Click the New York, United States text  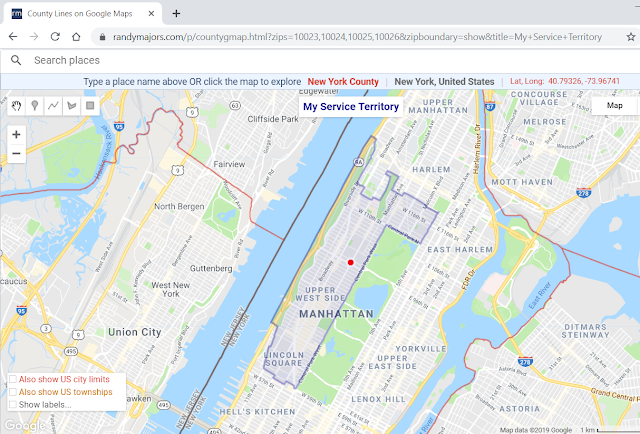(x=444, y=82)
